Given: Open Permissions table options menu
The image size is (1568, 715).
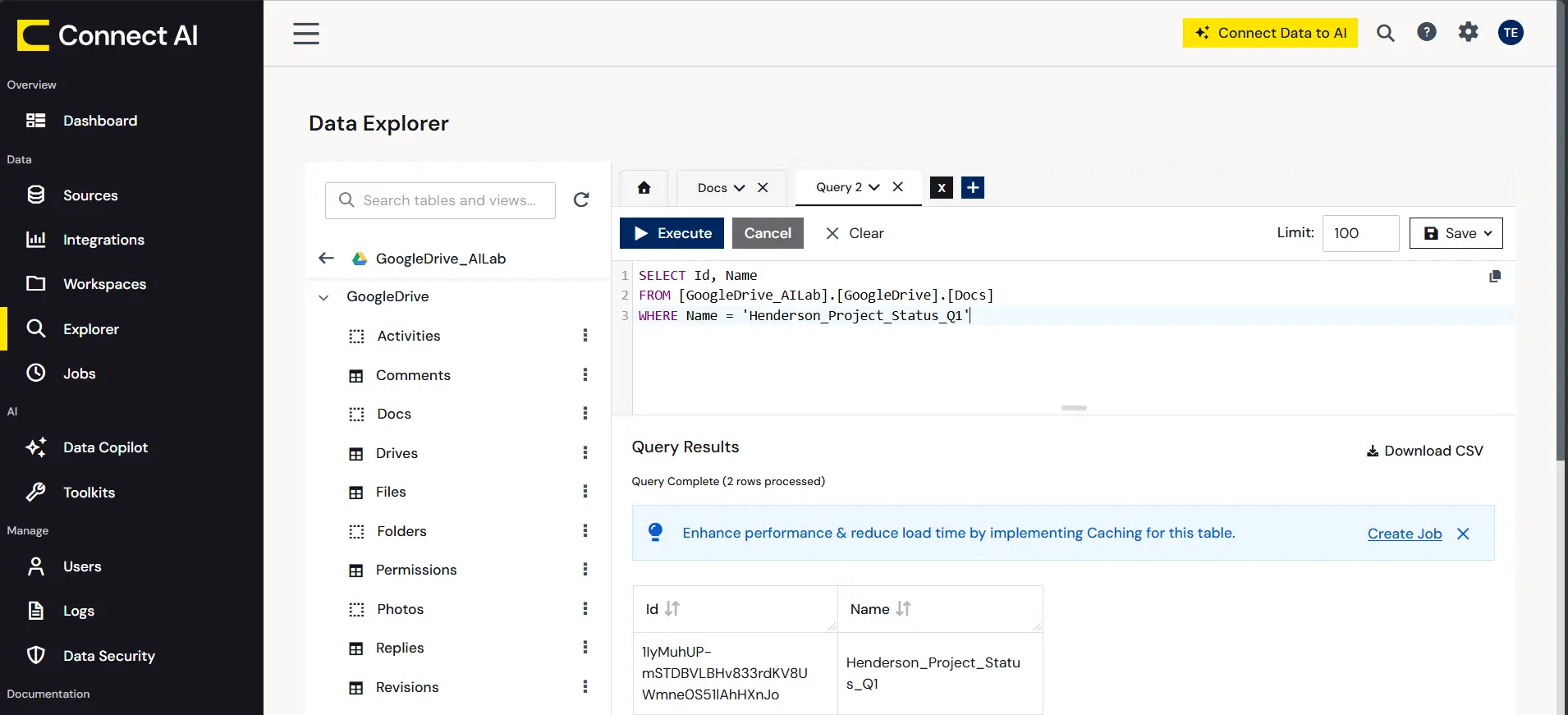Looking at the screenshot, I should pos(585,569).
